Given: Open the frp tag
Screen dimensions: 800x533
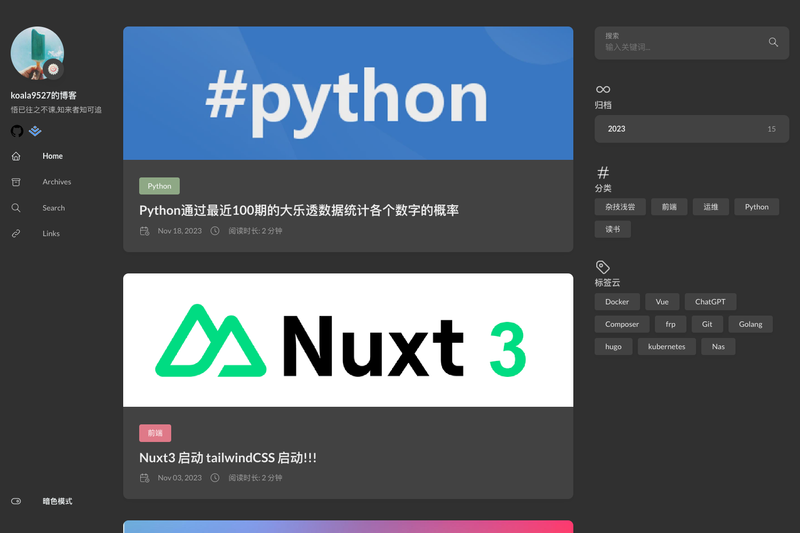Looking at the screenshot, I should 670,324.
